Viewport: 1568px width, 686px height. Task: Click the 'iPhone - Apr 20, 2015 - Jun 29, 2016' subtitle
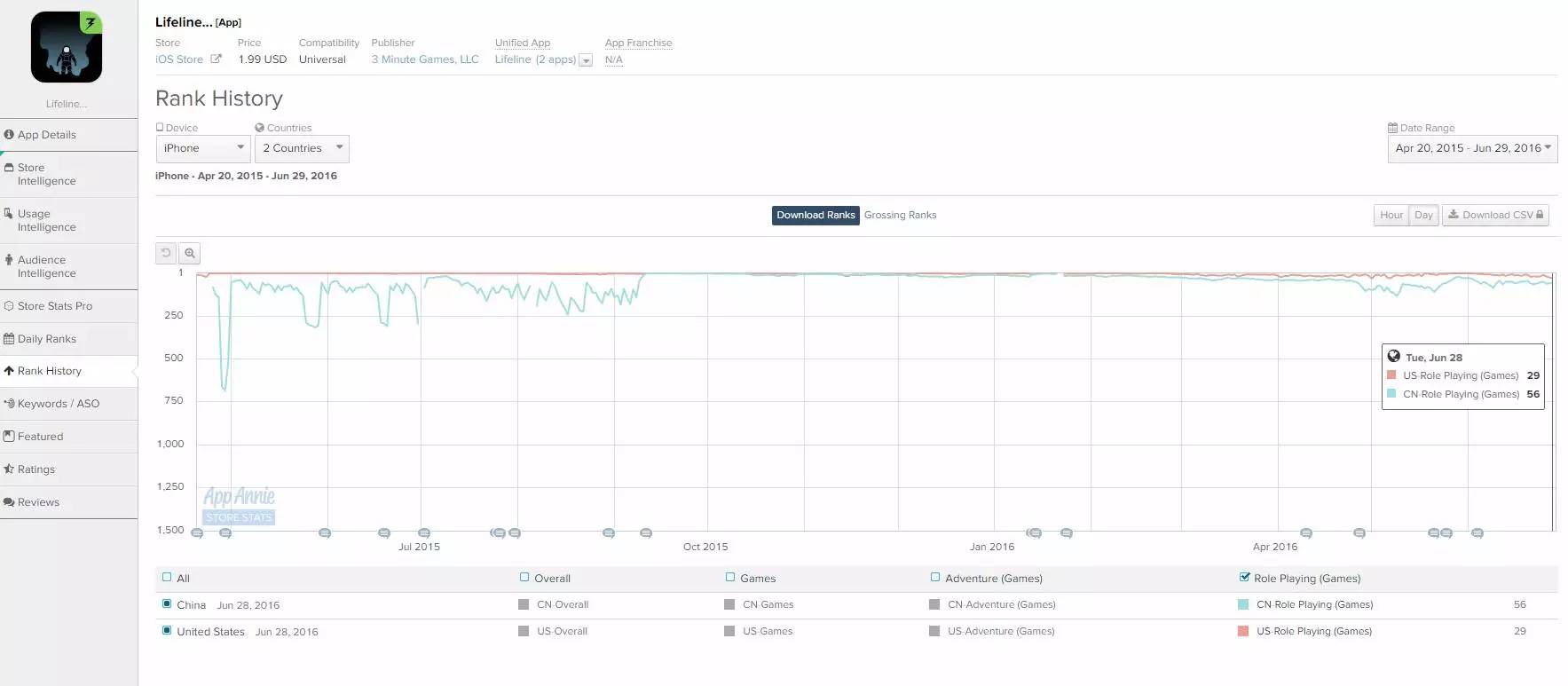[x=246, y=176]
